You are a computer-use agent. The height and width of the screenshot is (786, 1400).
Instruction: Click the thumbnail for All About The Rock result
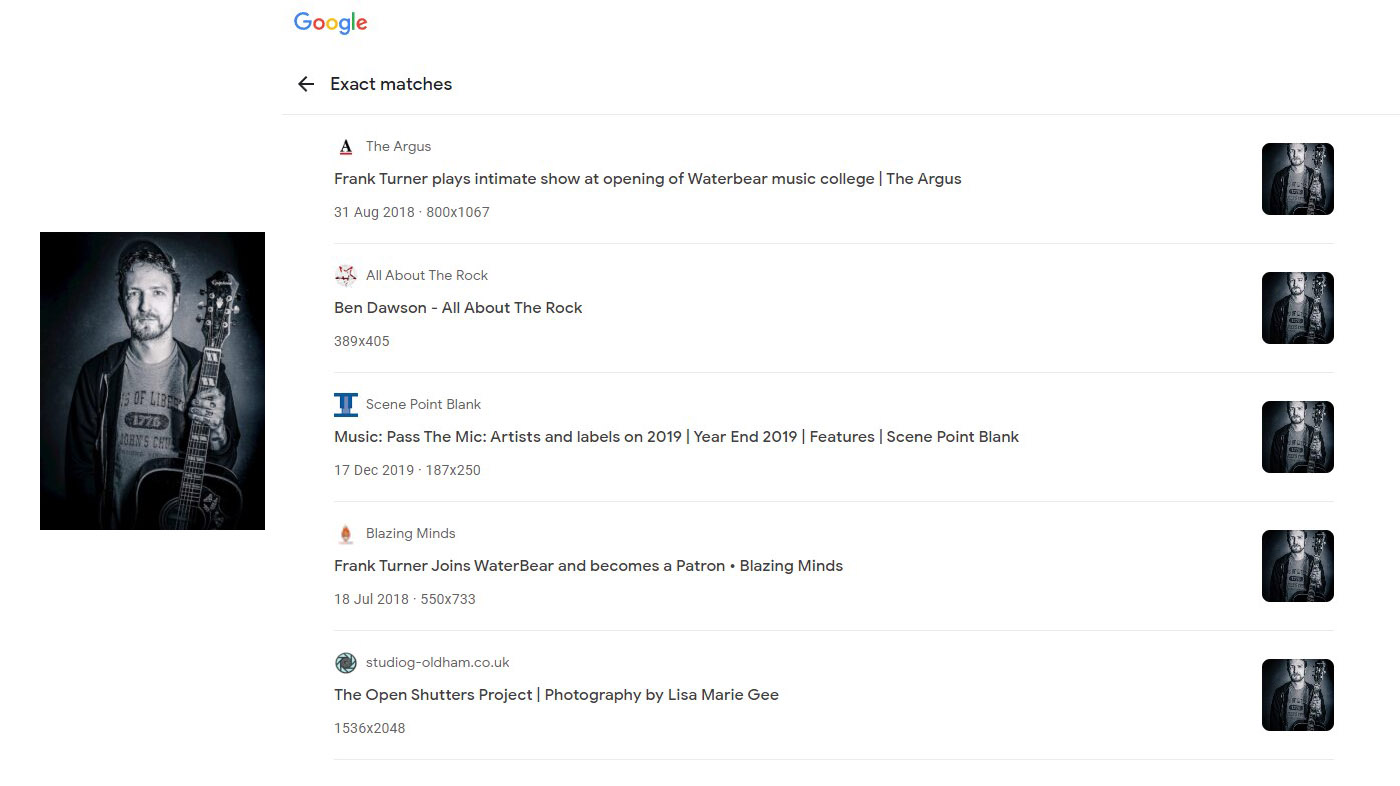tap(1297, 308)
